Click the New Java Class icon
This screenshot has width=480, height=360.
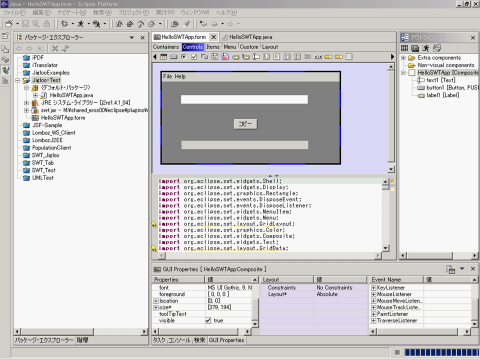[141, 24]
